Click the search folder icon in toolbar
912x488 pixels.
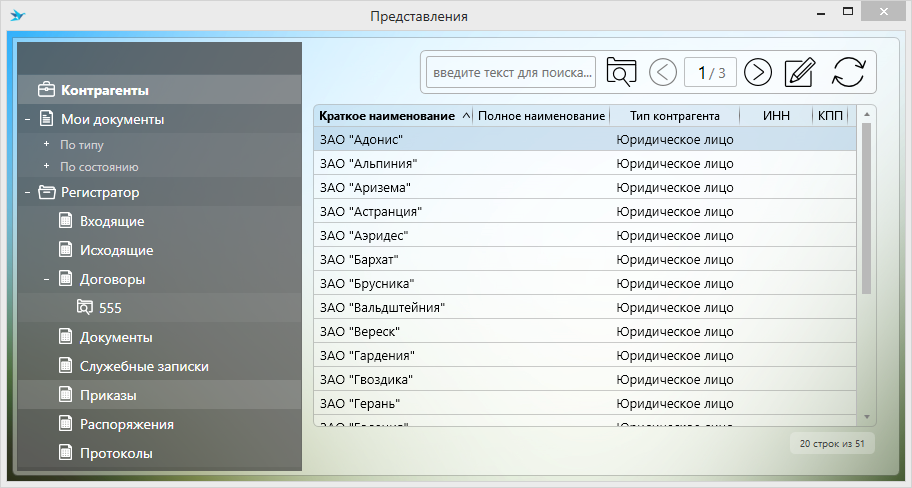[x=621, y=72]
